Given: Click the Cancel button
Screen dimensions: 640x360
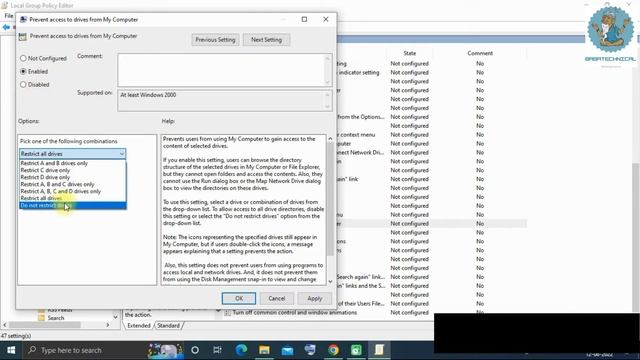Looking at the screenshot, I should click(x=277, y=298).
